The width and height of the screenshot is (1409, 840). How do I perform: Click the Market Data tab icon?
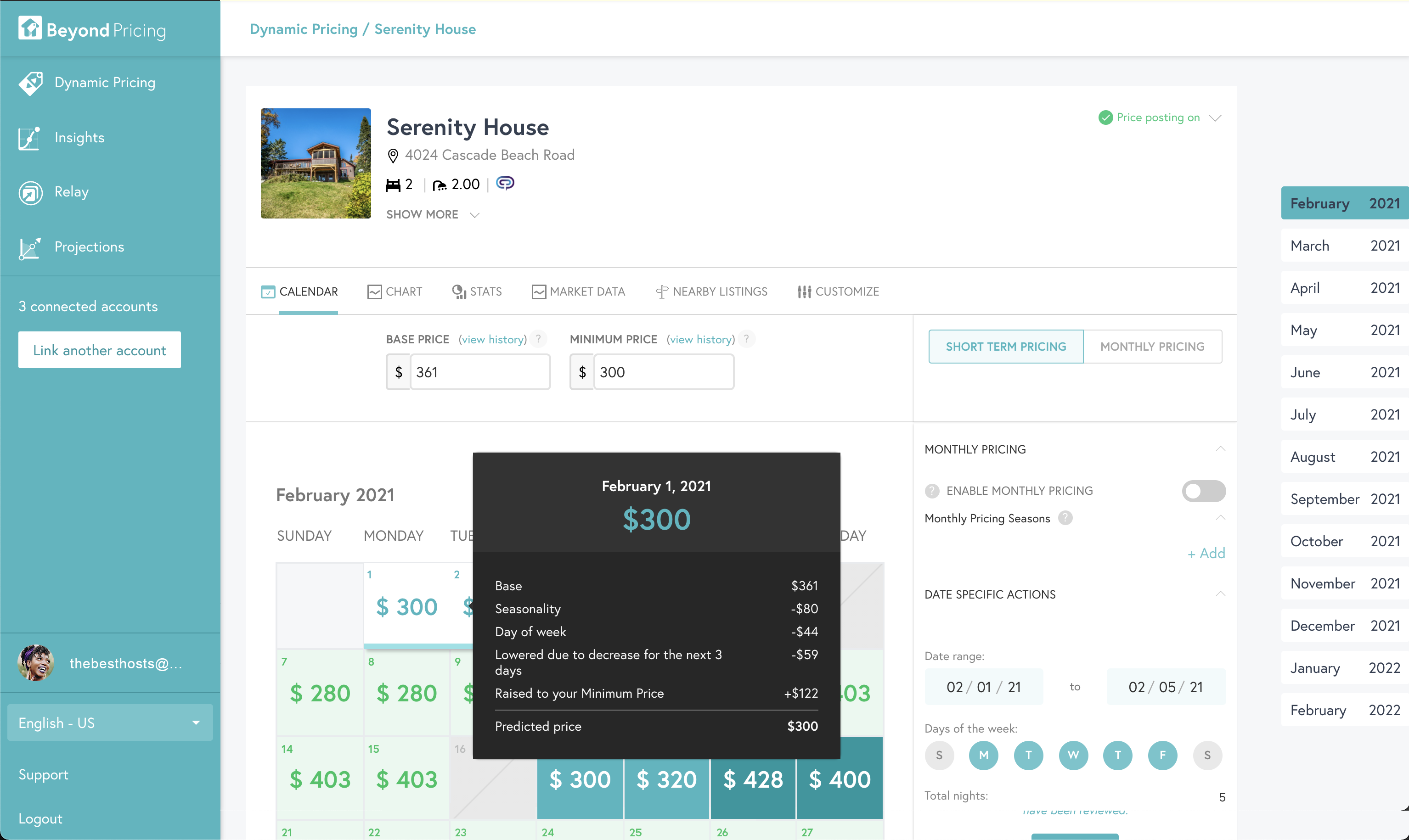point(539,292)
